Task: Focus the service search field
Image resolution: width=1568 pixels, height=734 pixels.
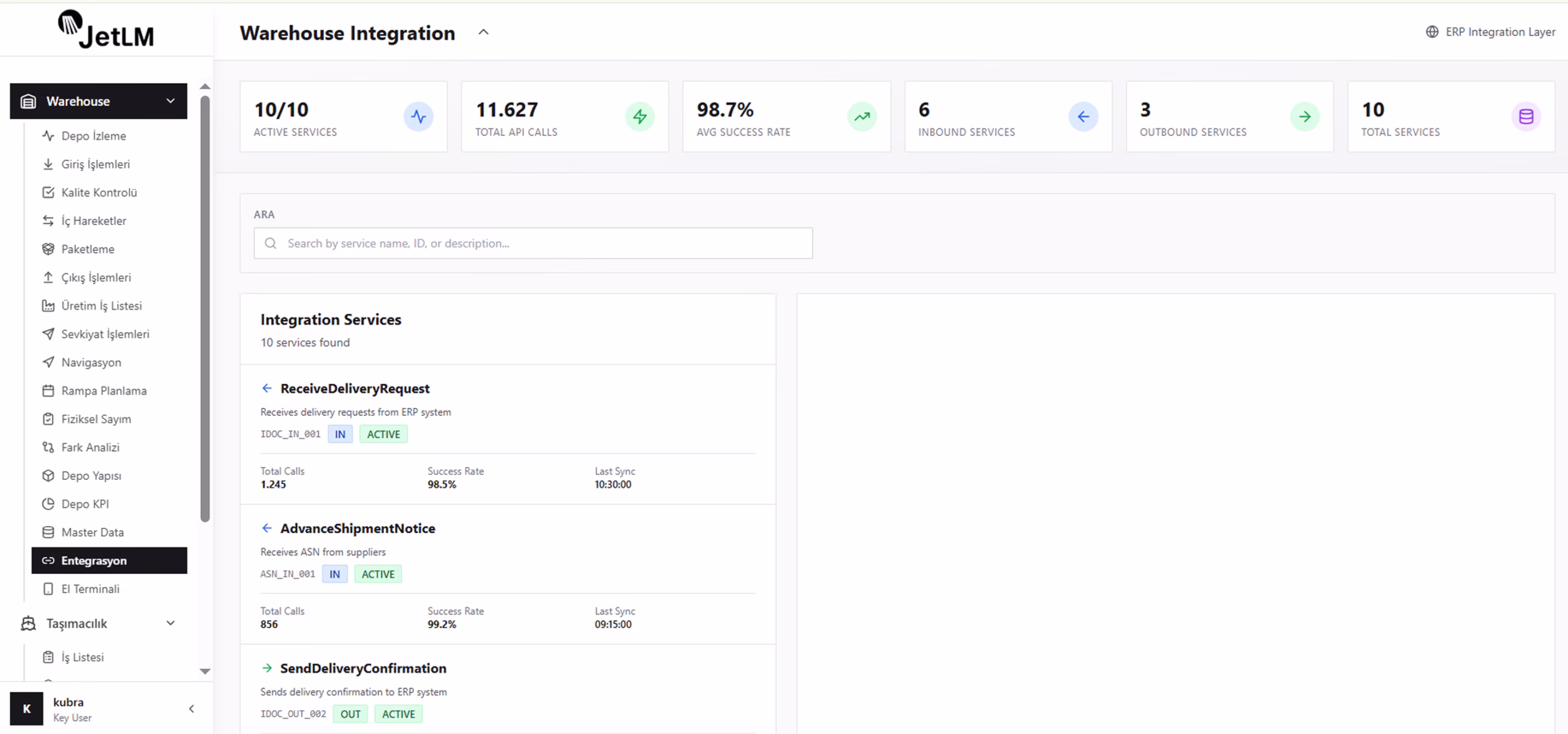Action: [533, 243]
